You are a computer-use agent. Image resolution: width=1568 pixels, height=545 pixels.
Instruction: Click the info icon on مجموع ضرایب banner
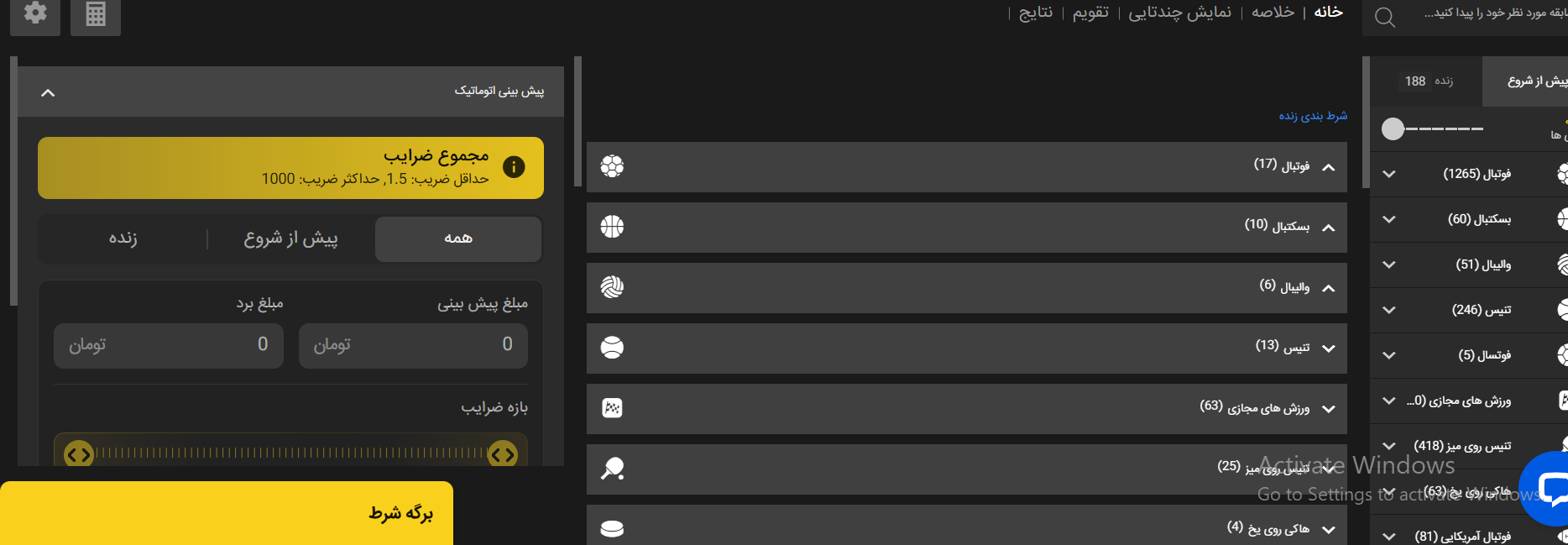[x=514, y=167]
